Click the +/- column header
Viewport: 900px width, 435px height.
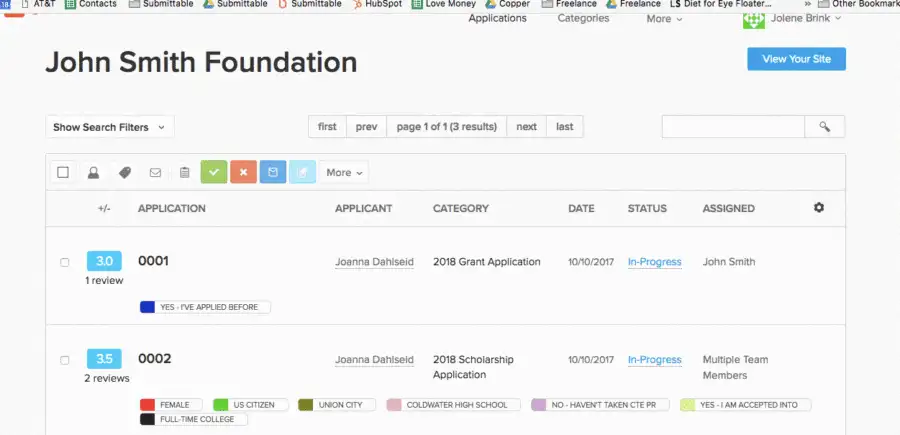(x=104, y=208)
